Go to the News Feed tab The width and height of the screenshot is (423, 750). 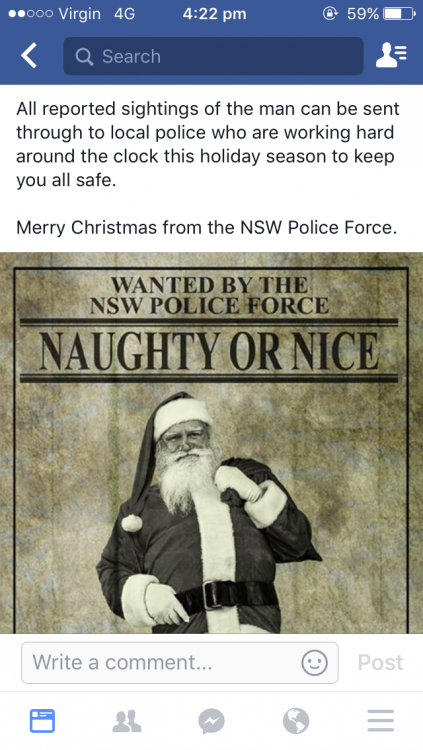(42, 721)
